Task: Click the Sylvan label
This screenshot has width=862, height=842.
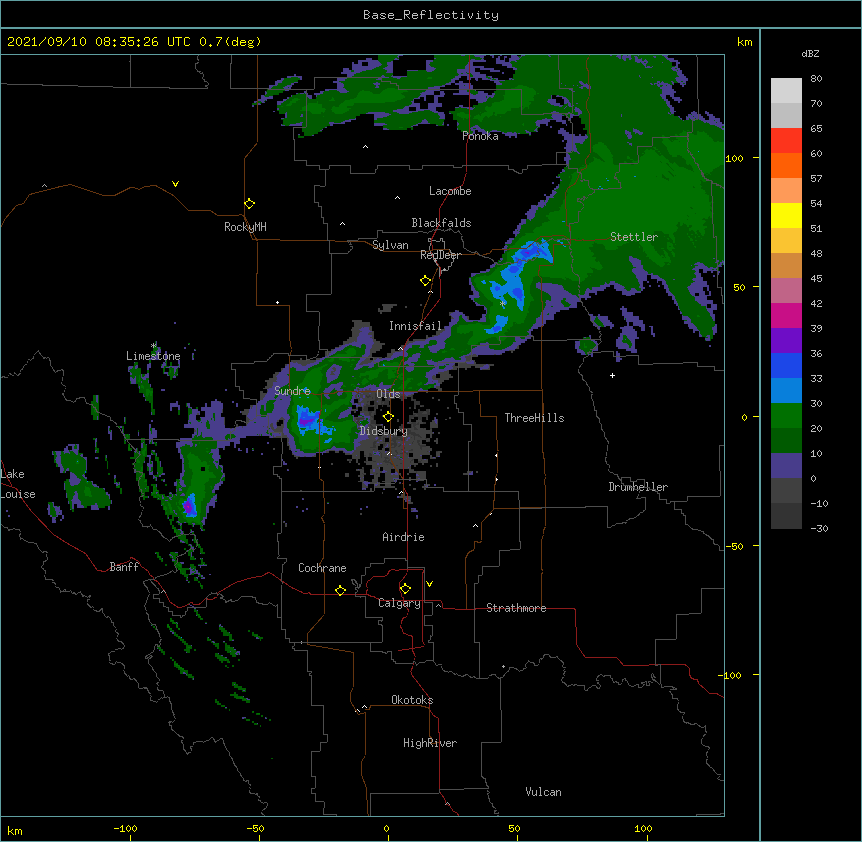Action: [x=390, y=245]
